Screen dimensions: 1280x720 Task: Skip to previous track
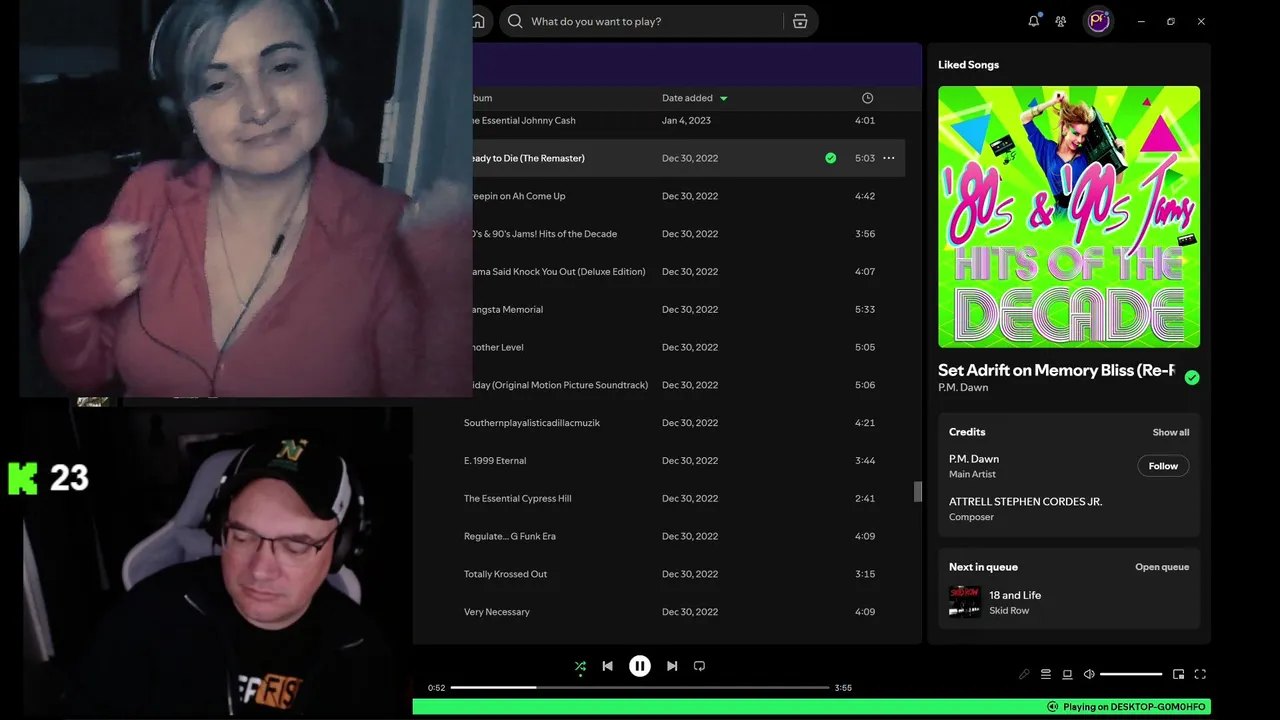point(607,666)
